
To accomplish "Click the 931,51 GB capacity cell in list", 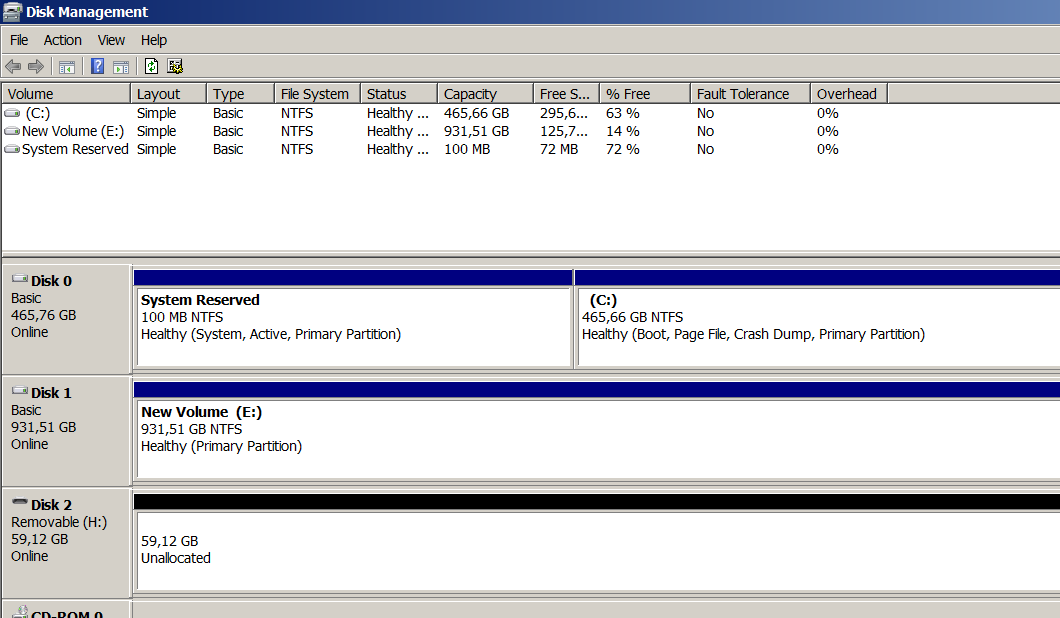I will point(477,131).
